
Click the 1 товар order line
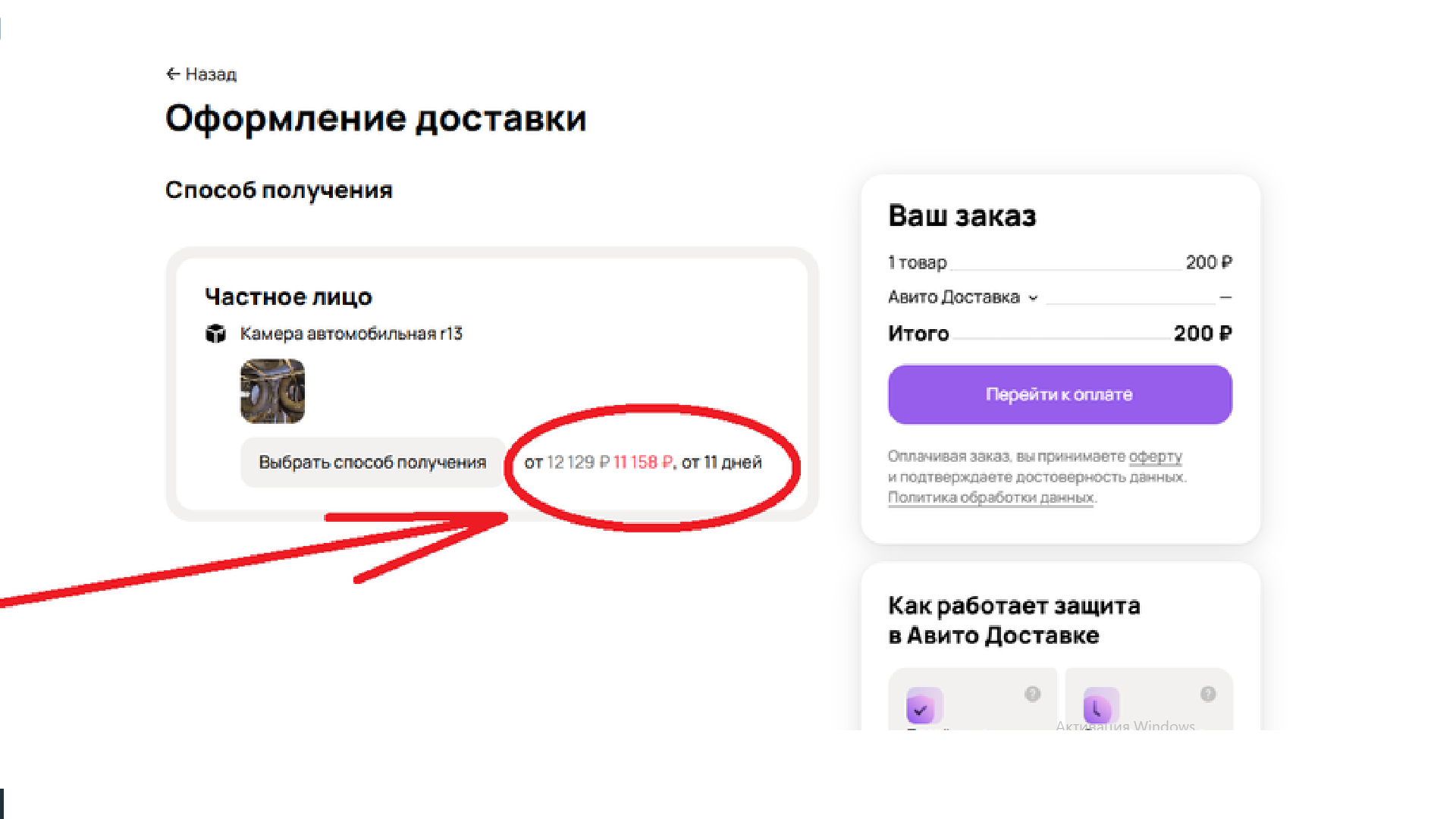[1059, 262]
